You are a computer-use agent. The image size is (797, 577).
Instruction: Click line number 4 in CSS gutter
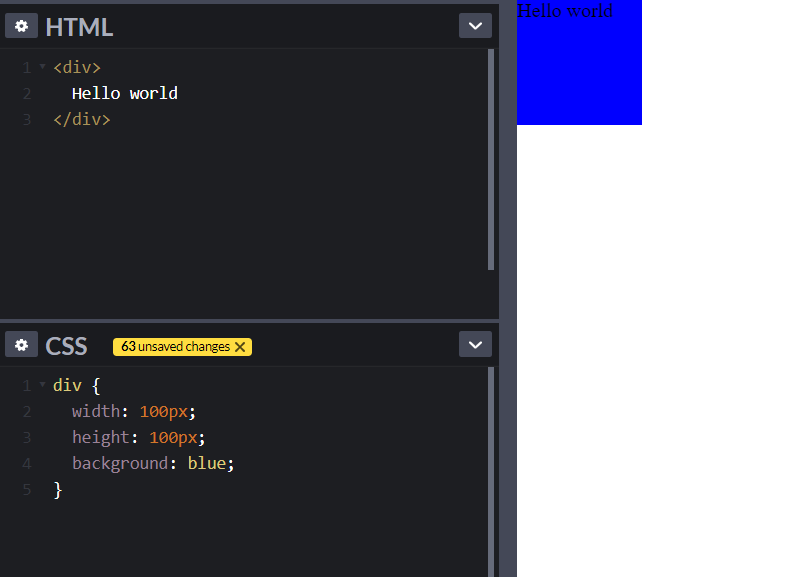click(27, 464)
